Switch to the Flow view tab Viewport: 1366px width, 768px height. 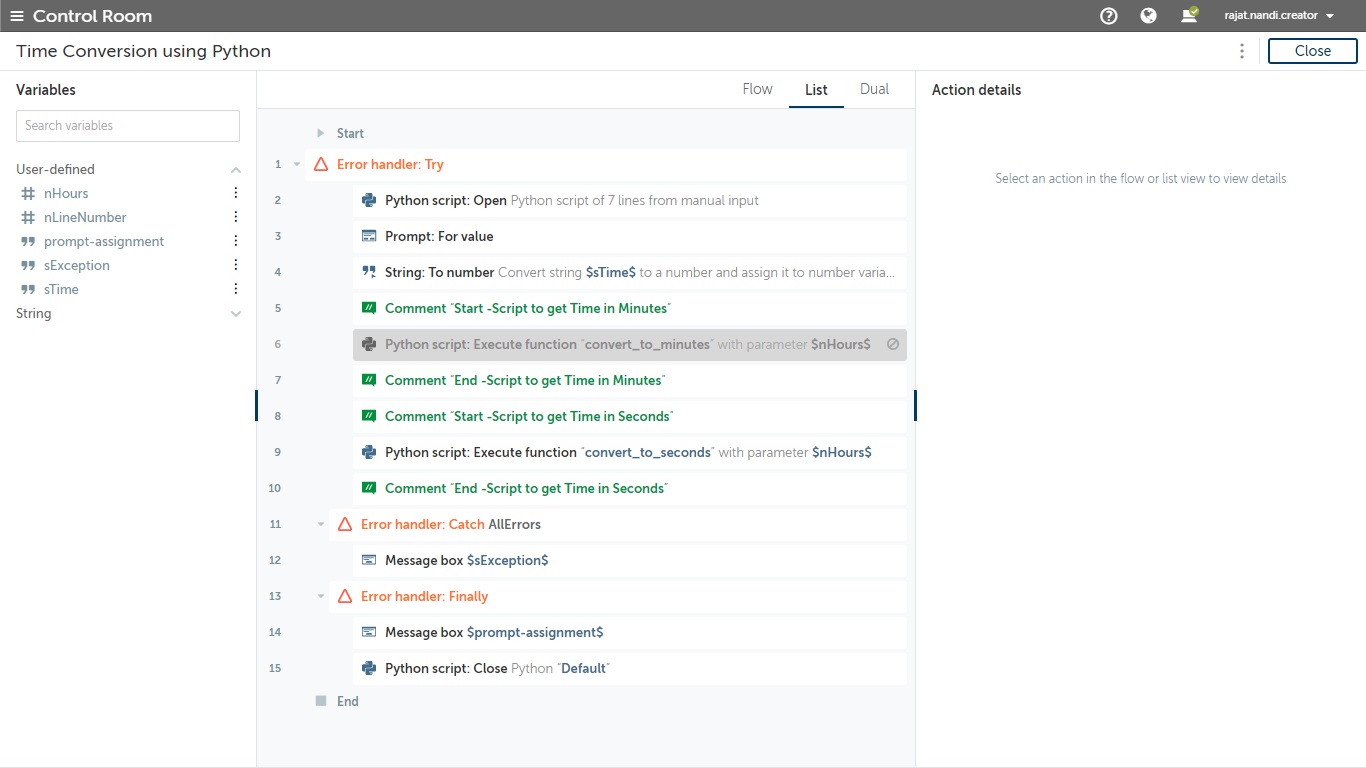pos(757,89)
